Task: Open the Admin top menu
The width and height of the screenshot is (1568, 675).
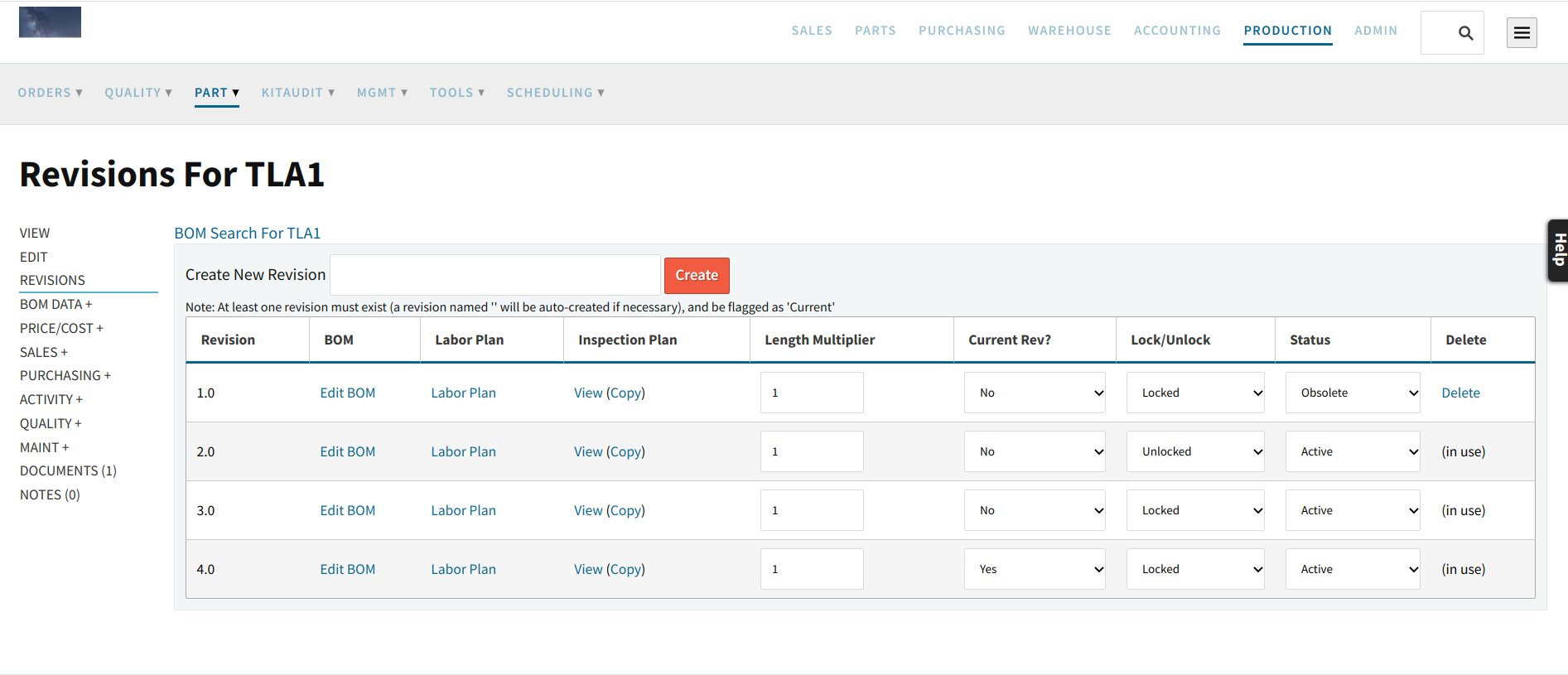Action: [x=1376, y=31]
